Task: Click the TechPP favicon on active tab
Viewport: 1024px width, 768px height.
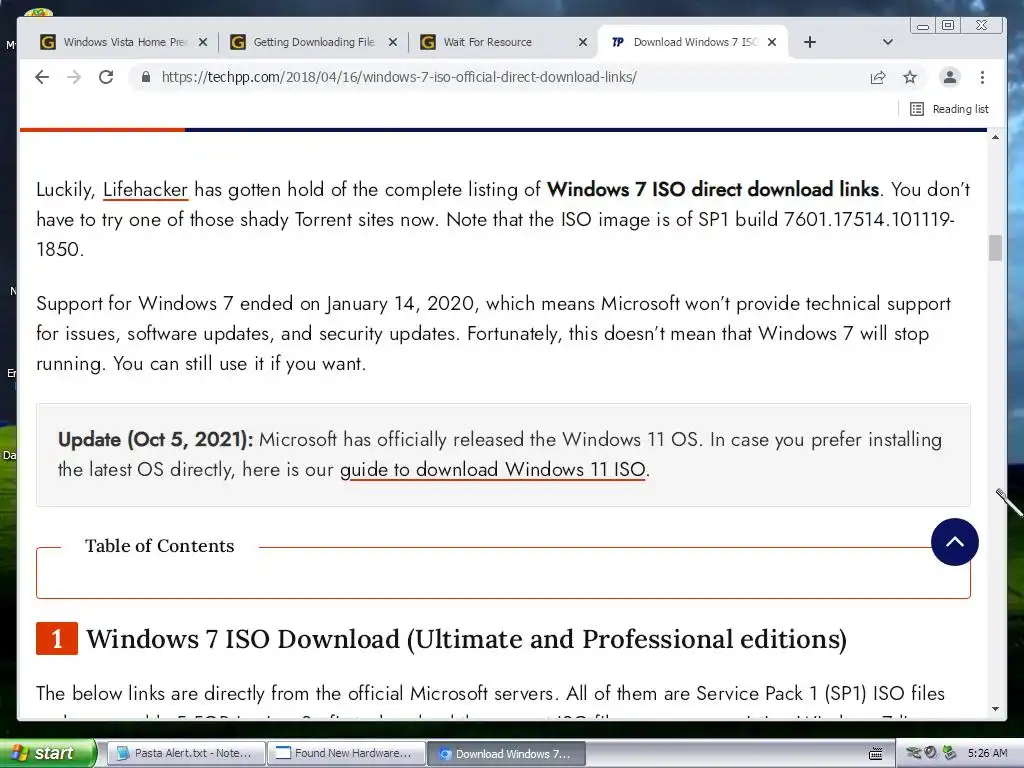Action: point(618,42)
